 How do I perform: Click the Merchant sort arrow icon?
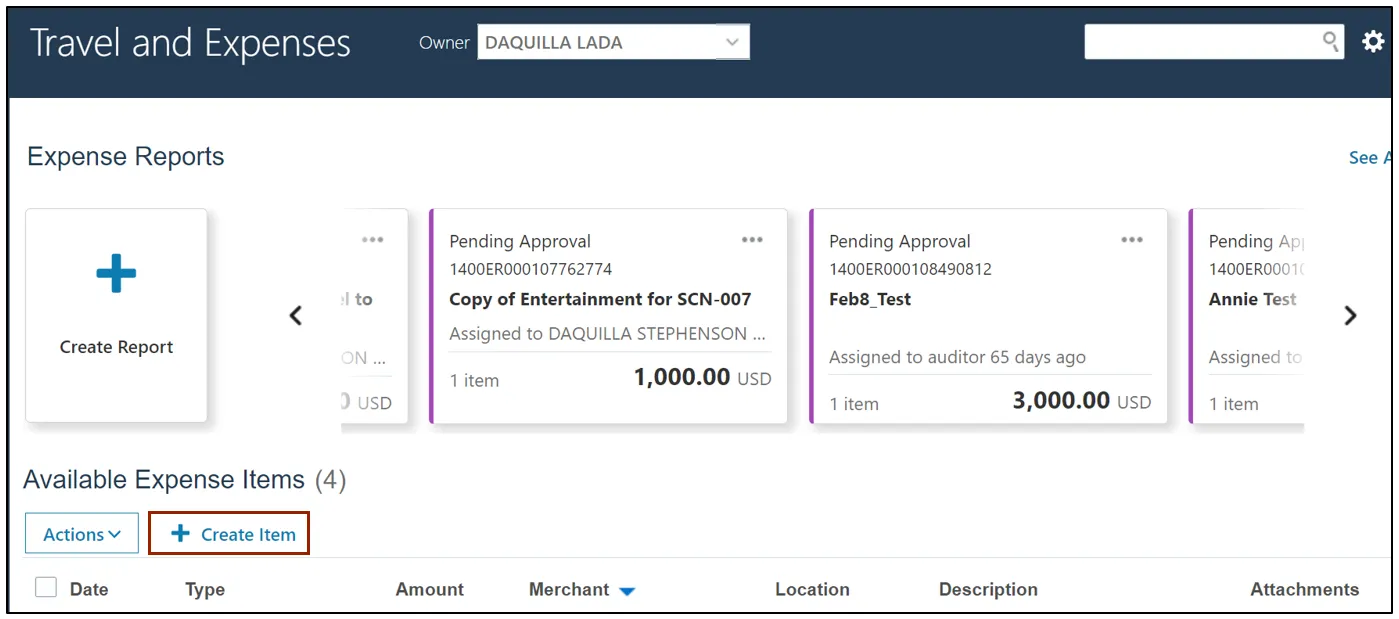[x=627, y=591]
